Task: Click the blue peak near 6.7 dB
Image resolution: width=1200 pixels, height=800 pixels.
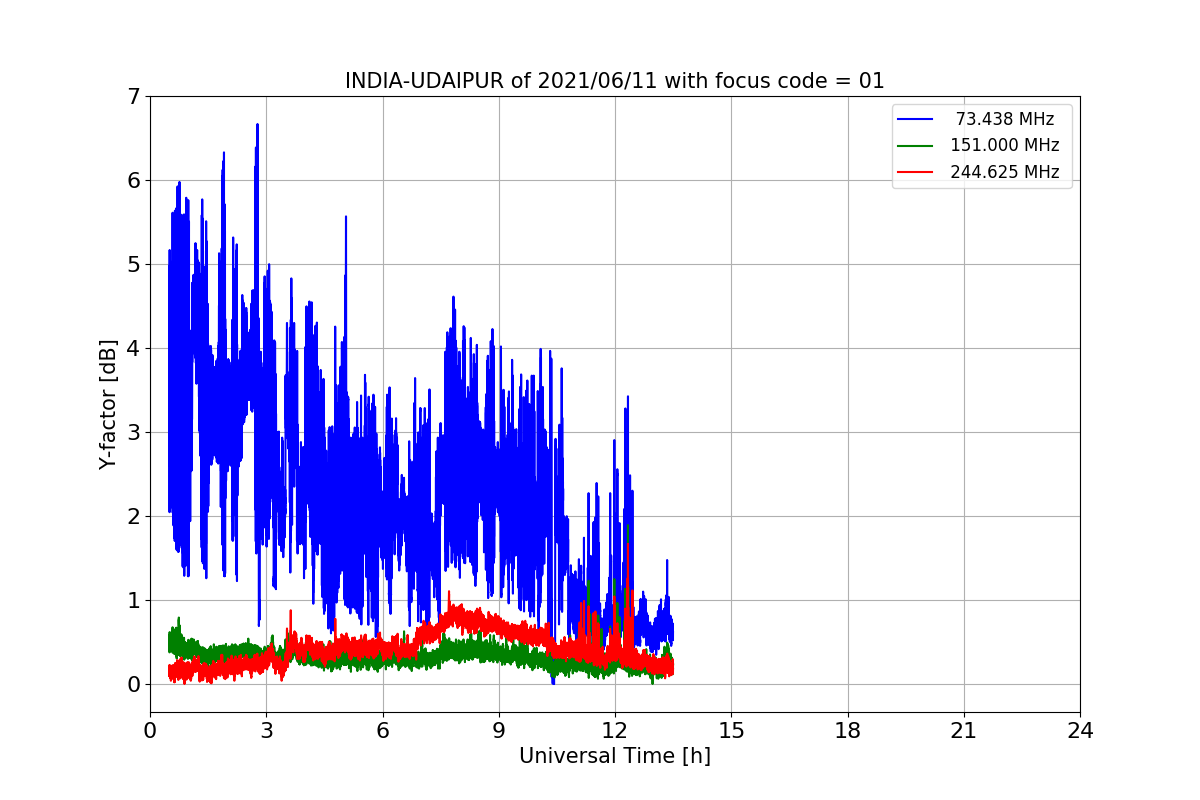Action: pos(257,126)
